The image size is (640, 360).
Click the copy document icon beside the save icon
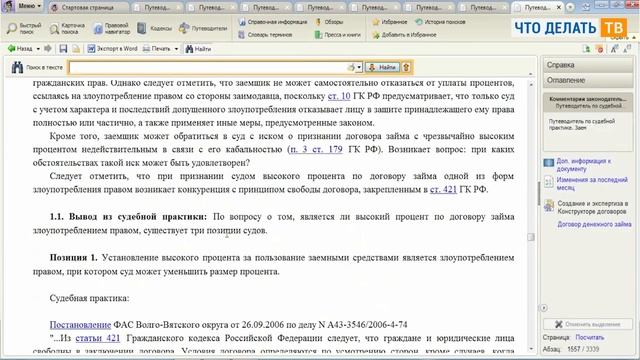(76, 49)
